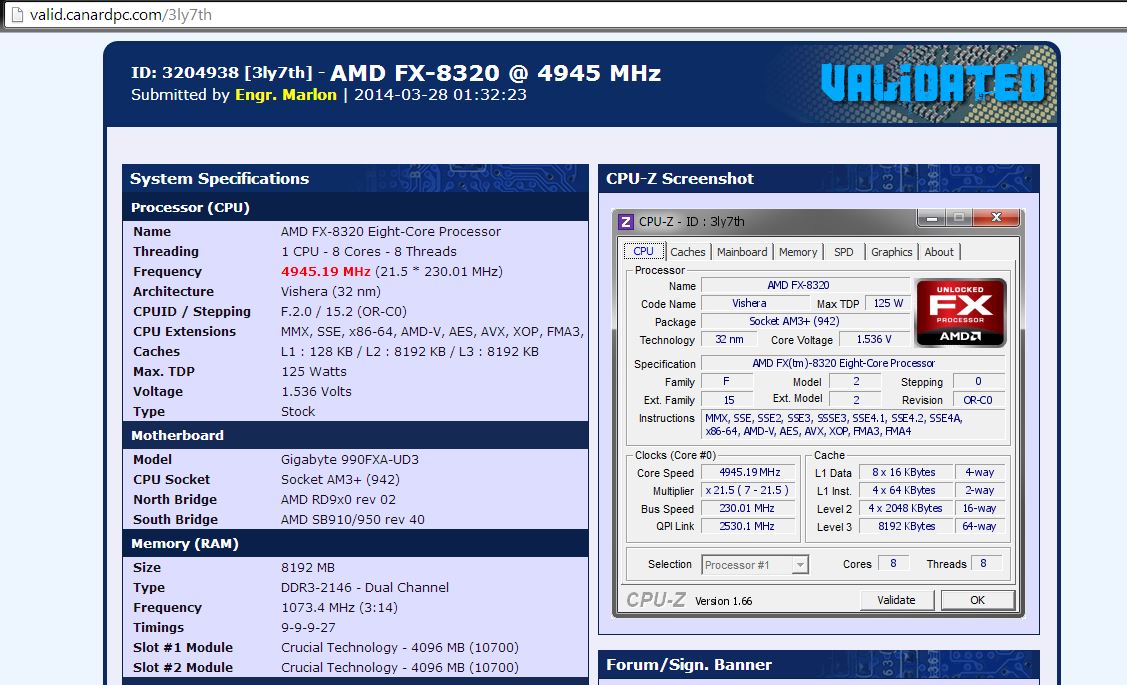
Task: Click the Core Voltage 1.536 V field
Action: click(x=873, y=339)
